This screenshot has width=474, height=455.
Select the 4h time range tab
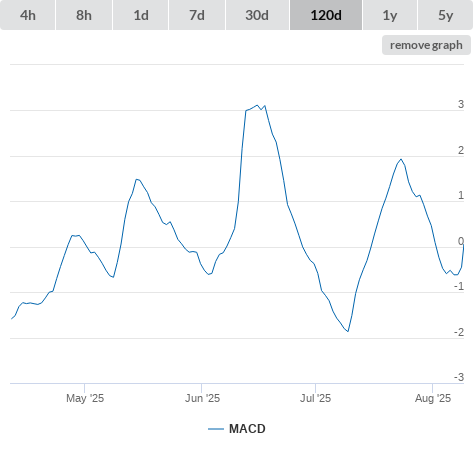(28, 15)
